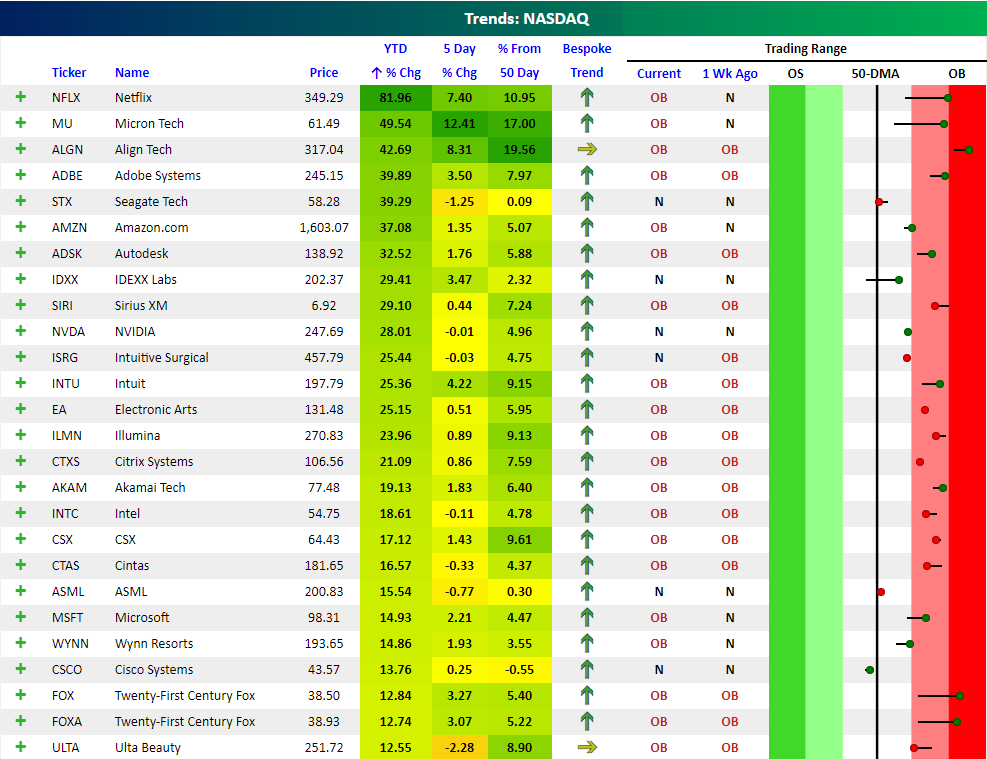
Task: Click the EA row plus icon
Action: click(21, 409)
